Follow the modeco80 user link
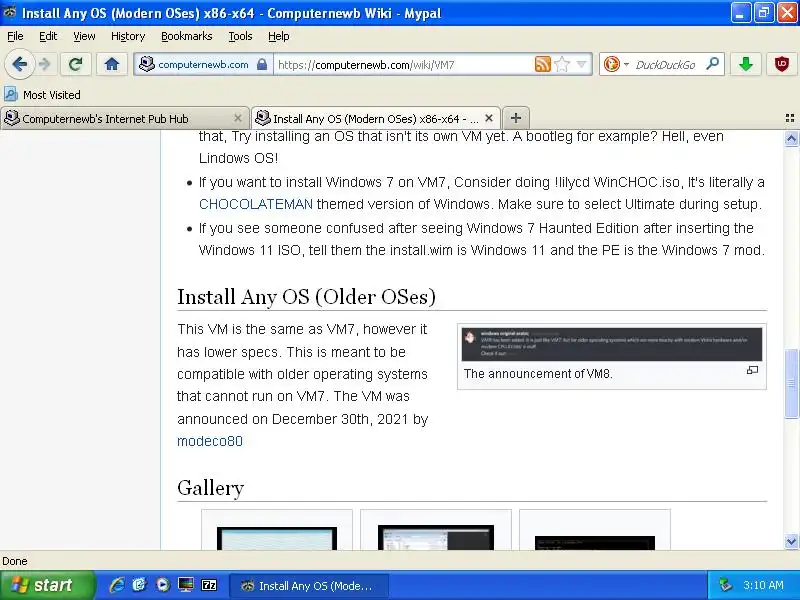Viewport: 800px width, 600px height. tap(210, 441)
